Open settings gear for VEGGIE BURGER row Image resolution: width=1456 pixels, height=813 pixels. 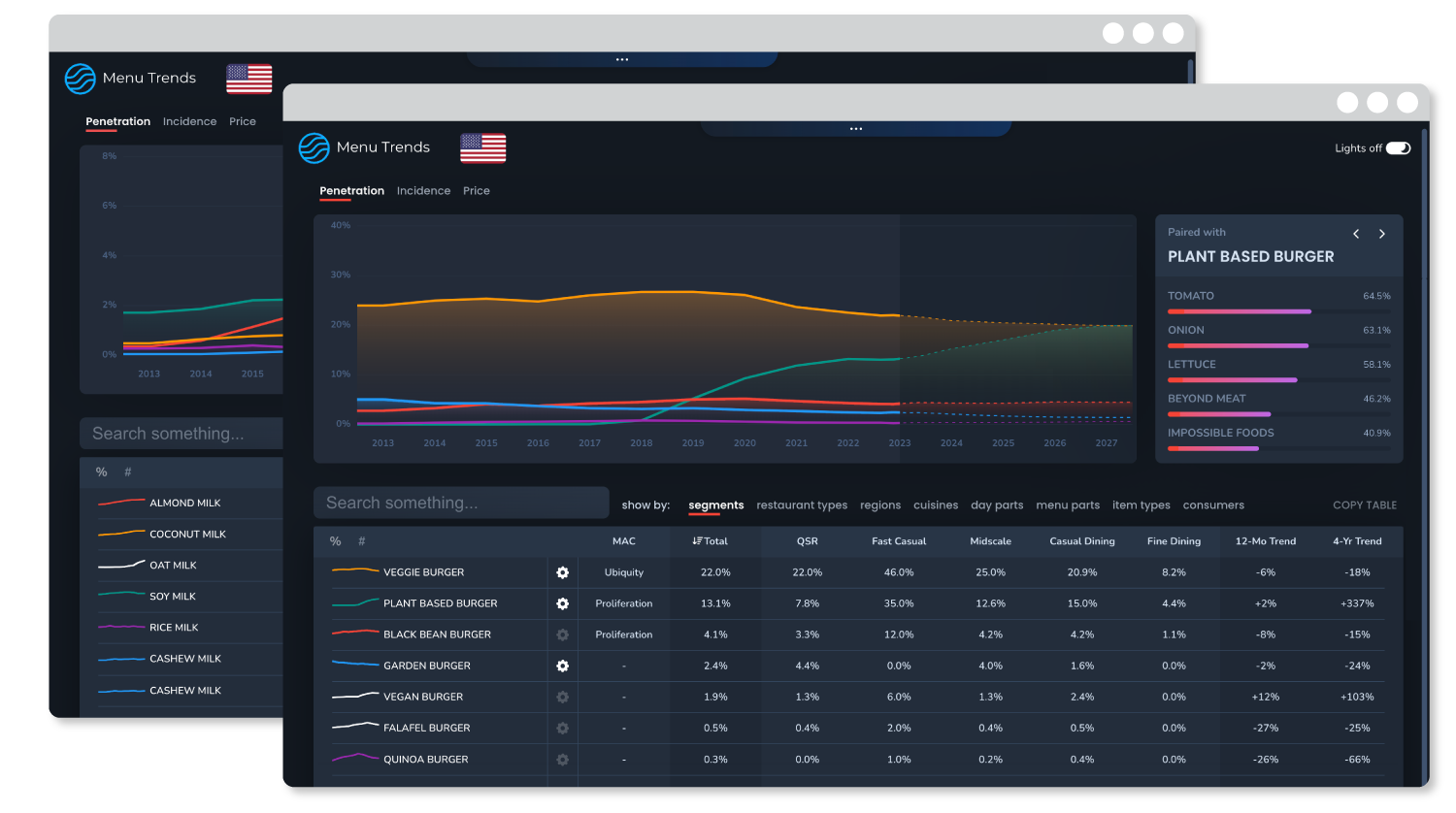561,572
